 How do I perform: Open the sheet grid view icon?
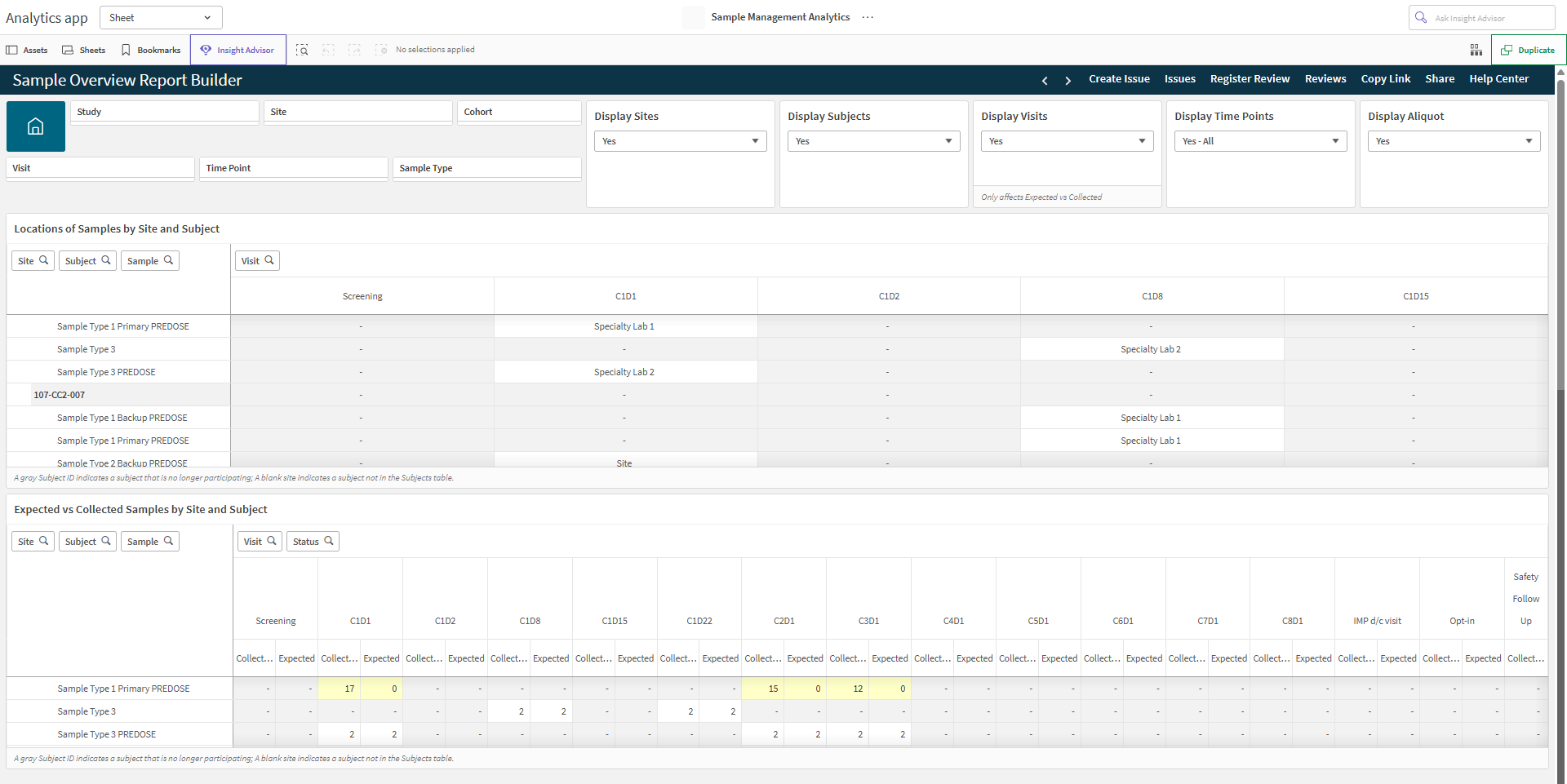pyautogui.click(x=1476, y=50)
